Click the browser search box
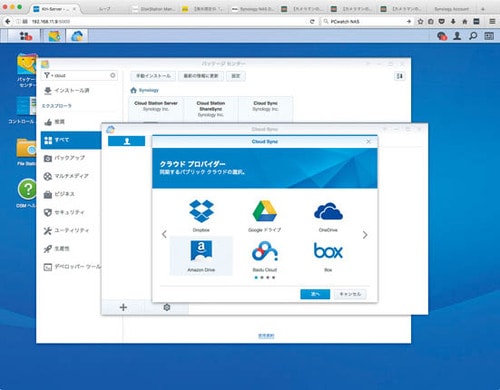The width and height of the screenshot is (500, 390). (367, 21)
